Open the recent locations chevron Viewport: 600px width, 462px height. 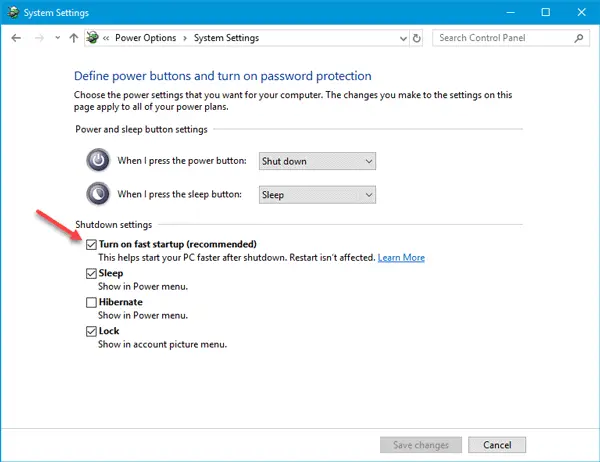coord(57,38)
